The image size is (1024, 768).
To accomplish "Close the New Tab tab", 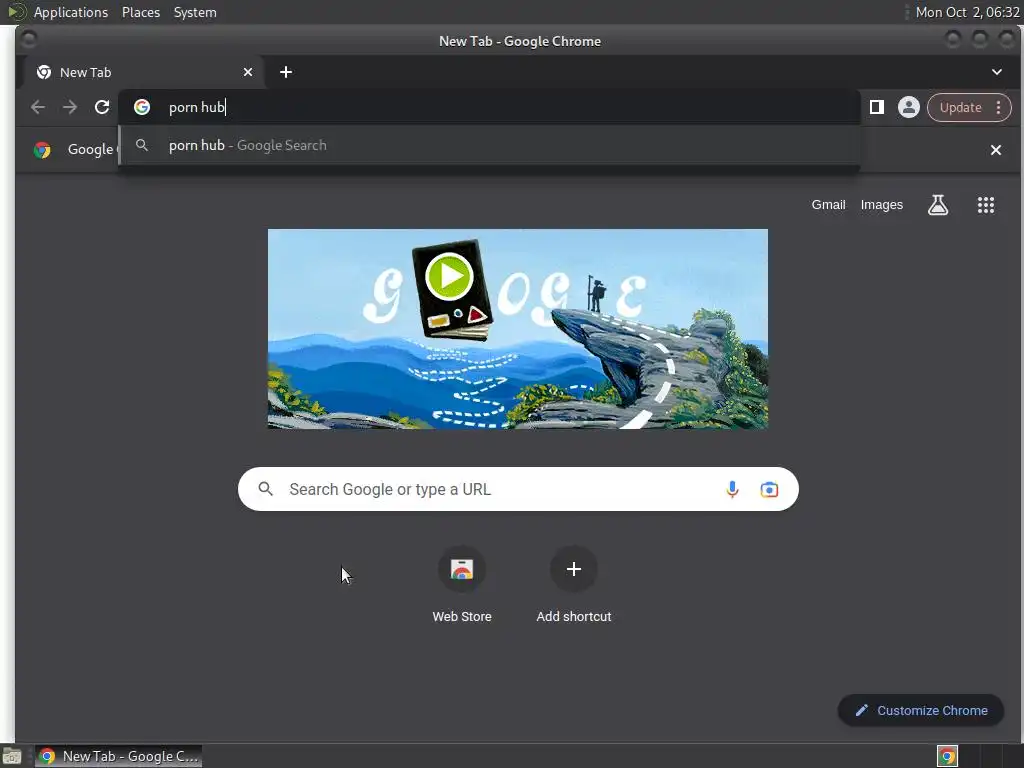I will click(x=248, y=72).
